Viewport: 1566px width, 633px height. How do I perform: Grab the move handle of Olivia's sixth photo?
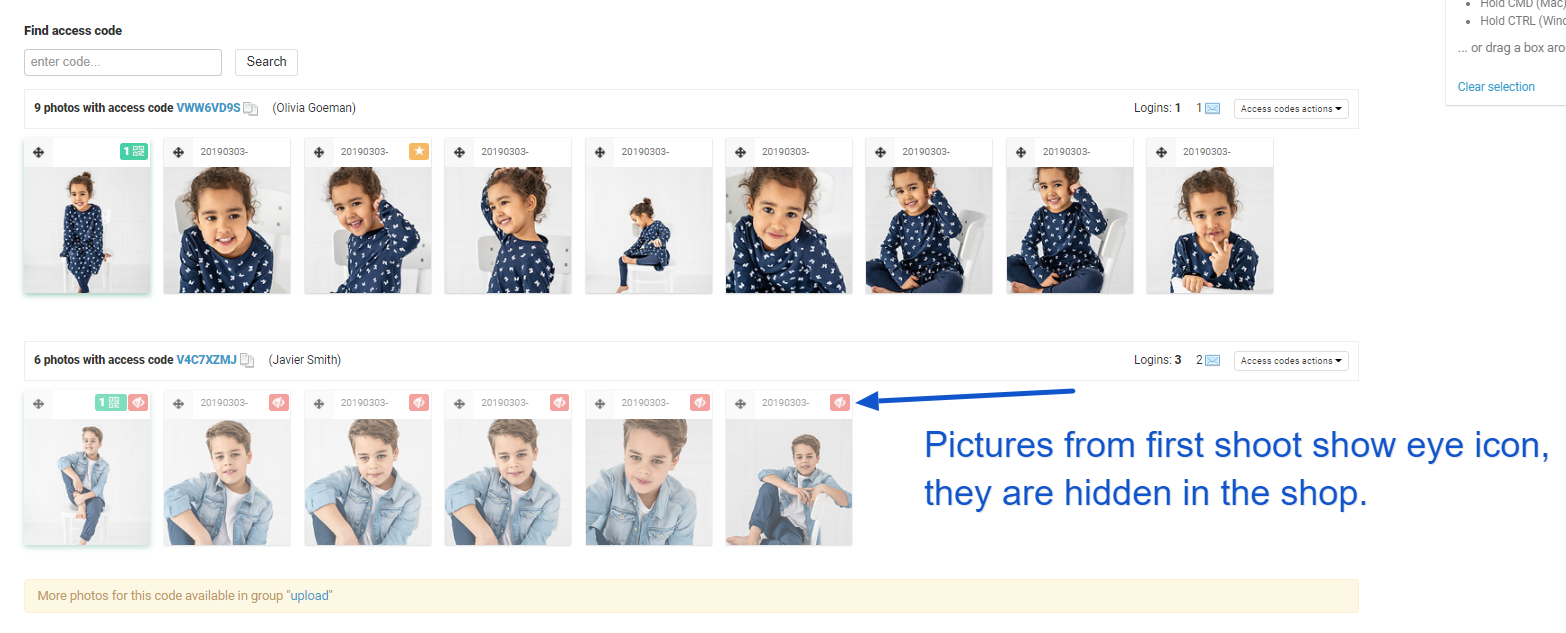740,152
